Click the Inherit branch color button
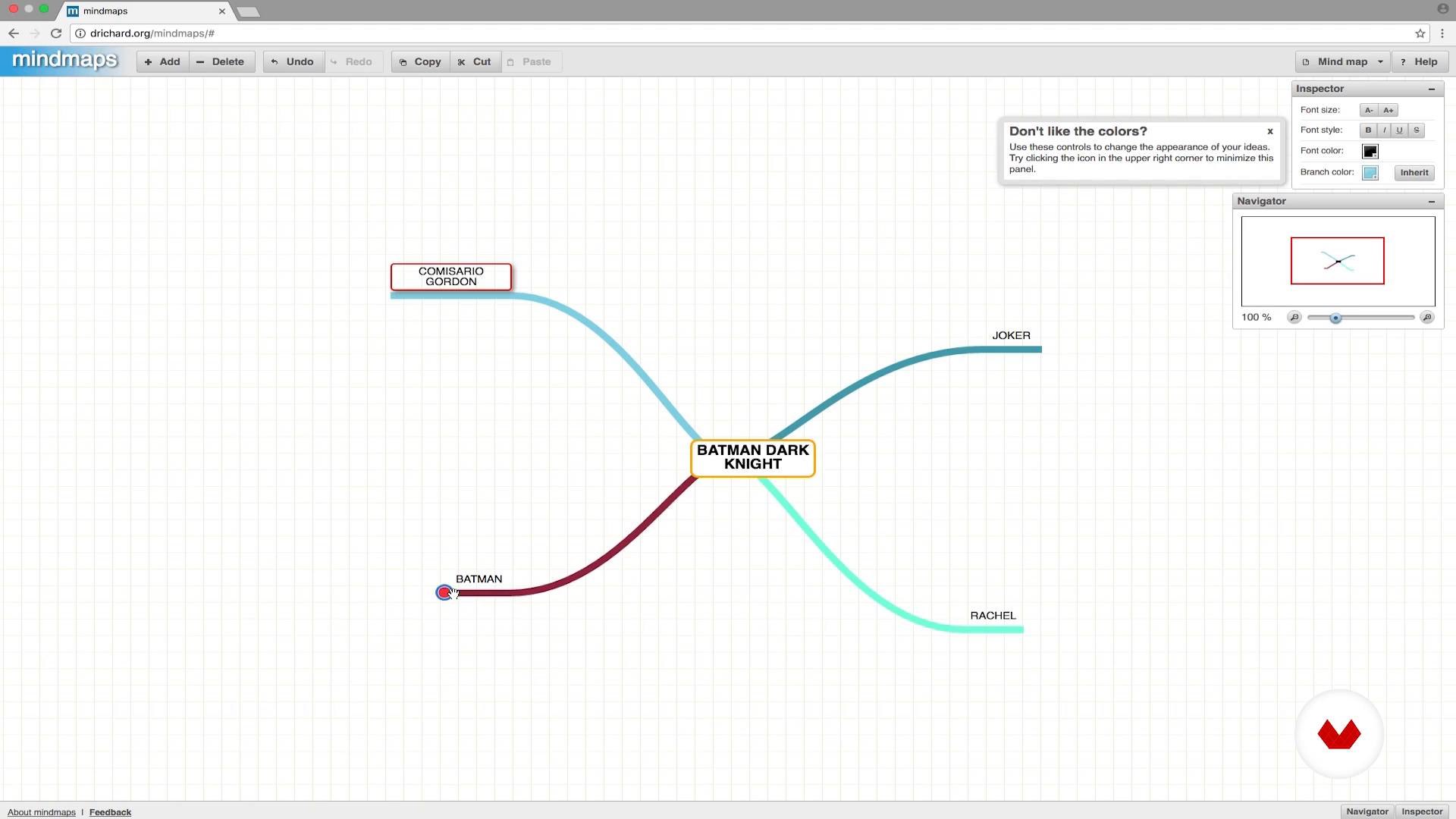 point(1414,173)
